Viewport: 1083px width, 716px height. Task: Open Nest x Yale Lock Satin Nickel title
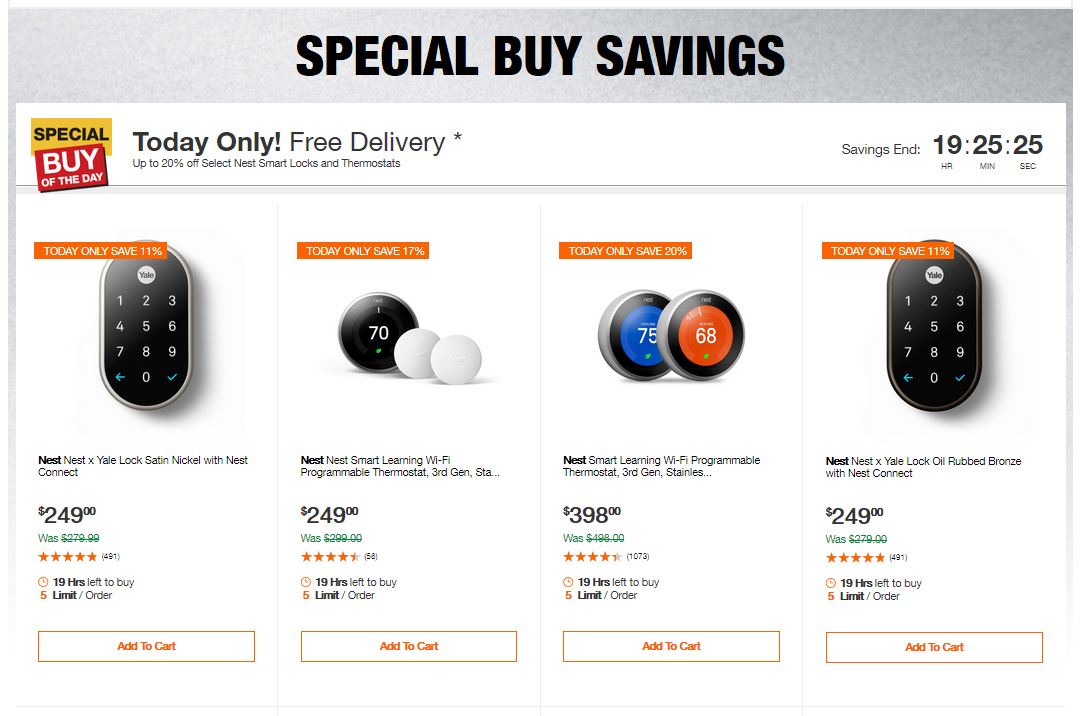pos(143,466)
